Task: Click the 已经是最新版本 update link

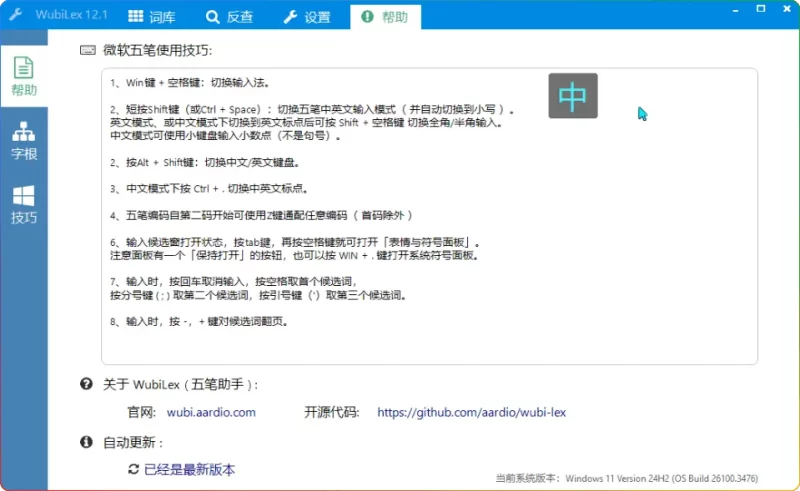Action: (x=189, y=470)
